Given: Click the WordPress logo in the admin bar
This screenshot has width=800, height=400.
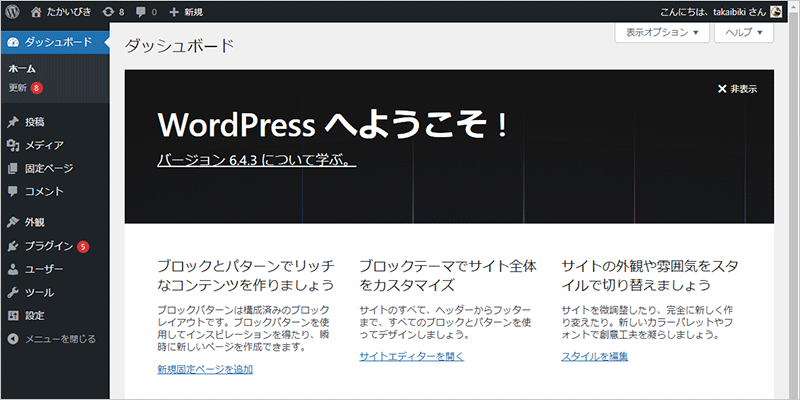Looking at the screenshot, I should pos(13,12).
